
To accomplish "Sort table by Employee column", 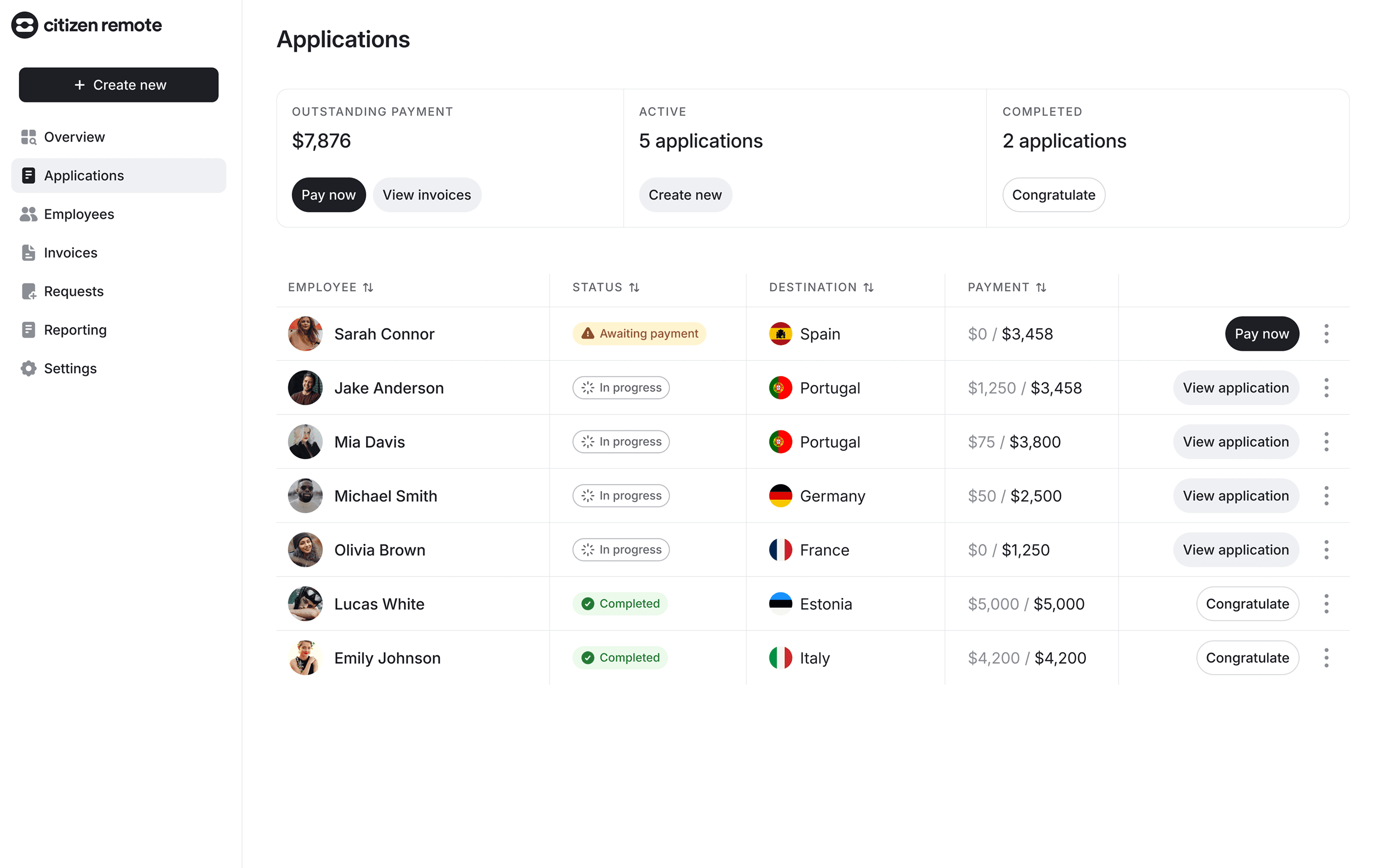I will [368, 287].
